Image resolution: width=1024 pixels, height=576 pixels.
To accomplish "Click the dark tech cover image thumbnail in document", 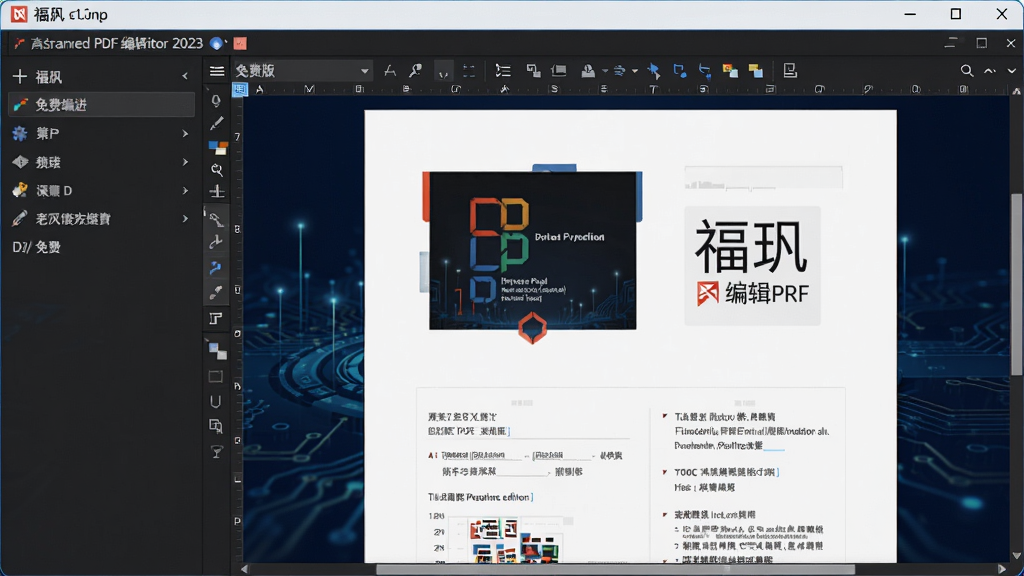I will 532,250.
